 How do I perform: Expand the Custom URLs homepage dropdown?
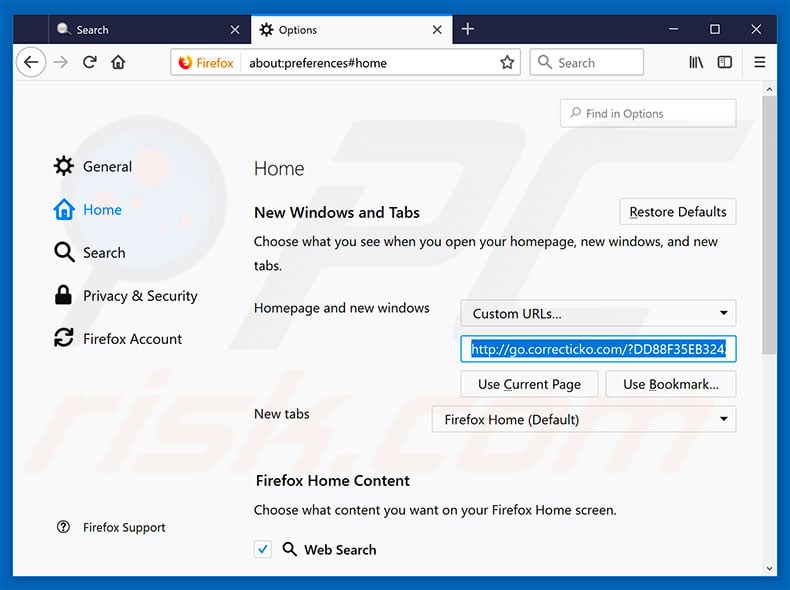coord(598,313)
